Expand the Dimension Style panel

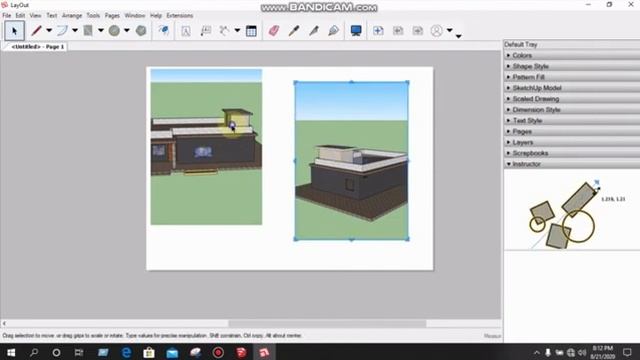(x=571, y=109)
